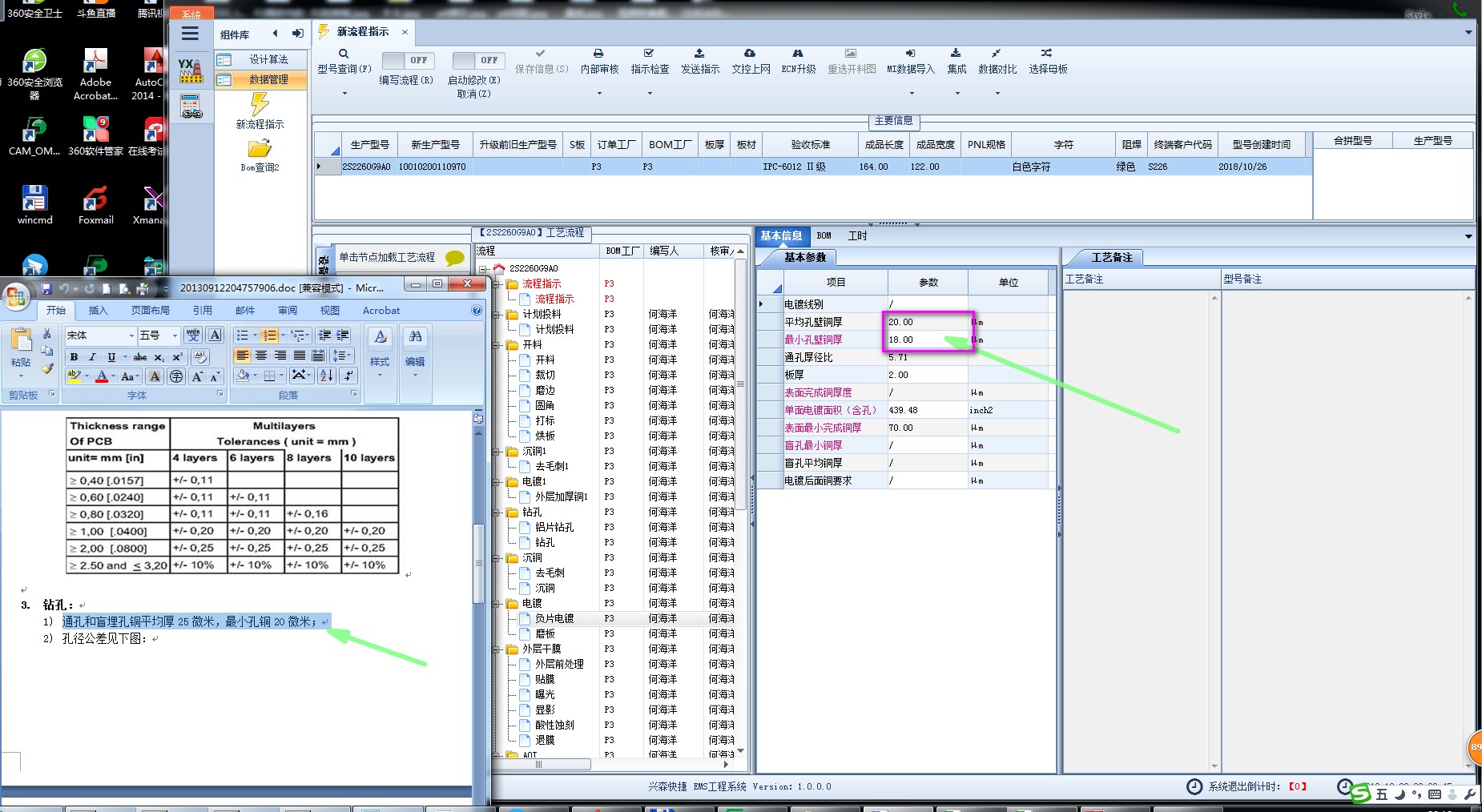Click the 保存信息(S) toolbar button

pyautogui.click(x=542, y=62)
